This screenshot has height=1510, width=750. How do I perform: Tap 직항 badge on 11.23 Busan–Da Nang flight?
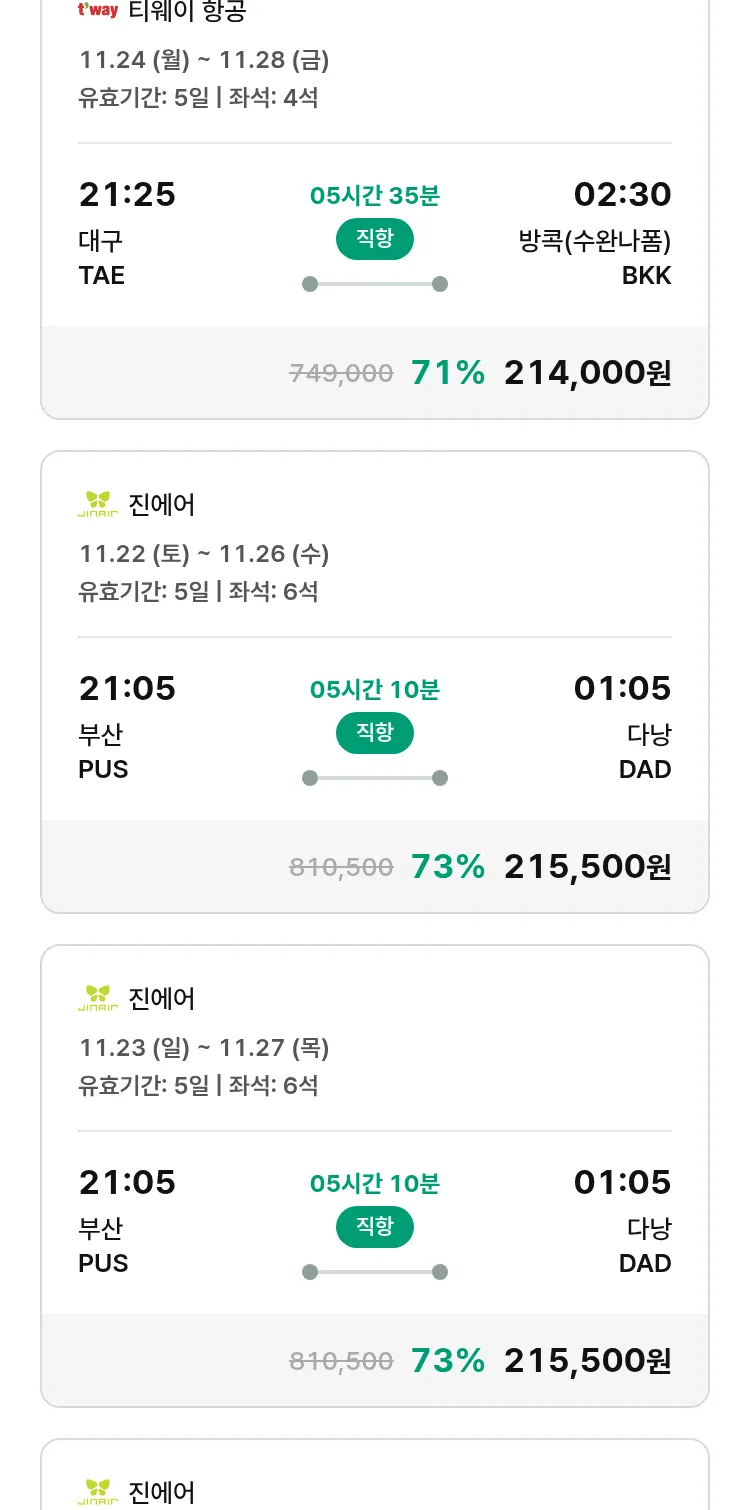click(374, 1227)
